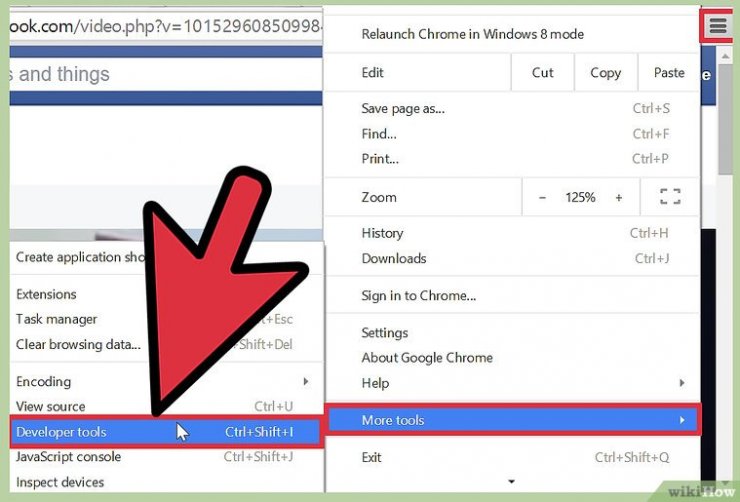
Task: Open Downloads from the menu
Action: tap(512, 259)
